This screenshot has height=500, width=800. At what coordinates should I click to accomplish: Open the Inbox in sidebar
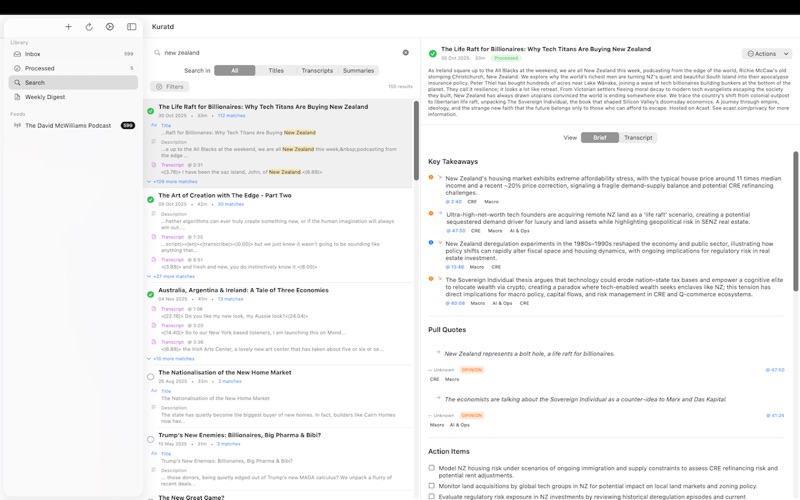(73, 54)
